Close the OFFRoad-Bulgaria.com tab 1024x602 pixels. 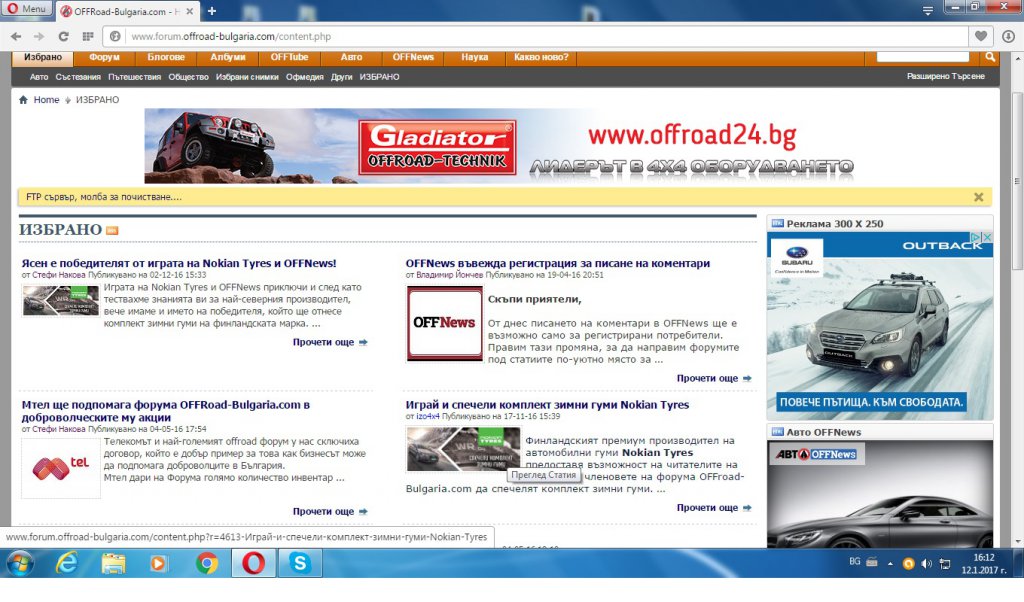point(189,11)
